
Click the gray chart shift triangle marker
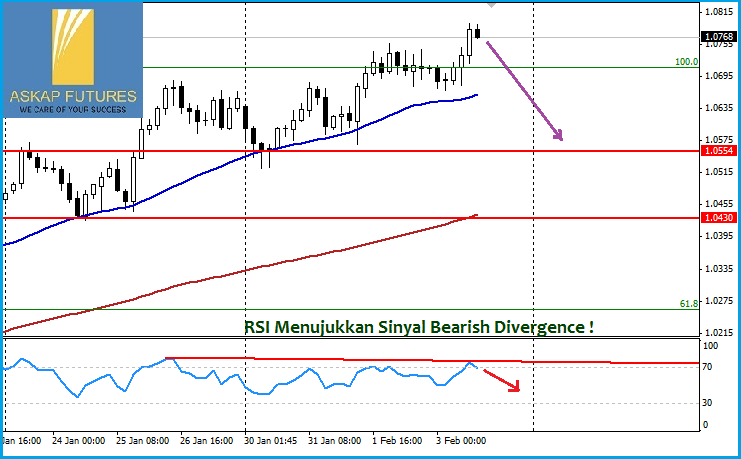point(491,5)
